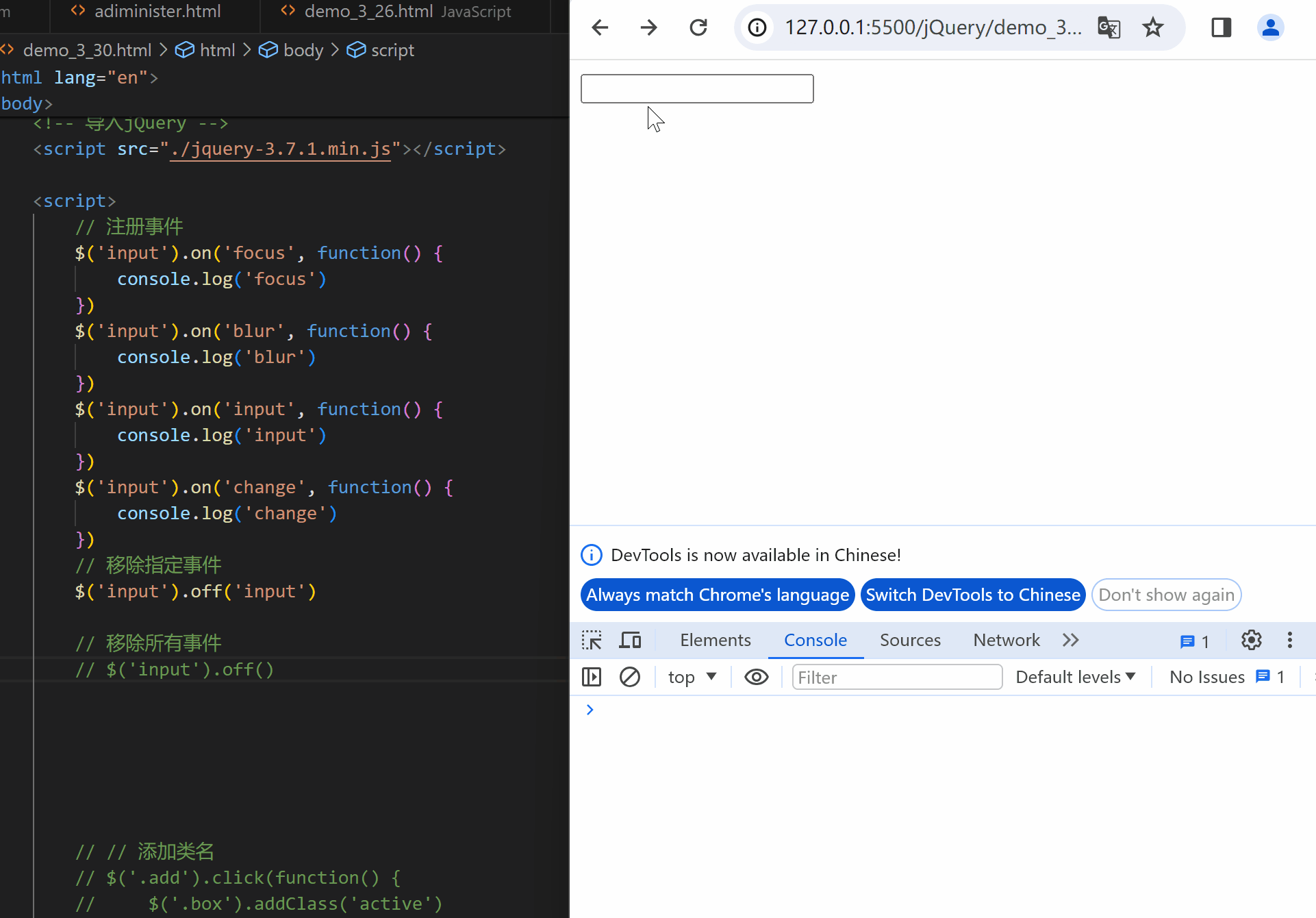Viewport: 1316px width, 918px height.
Task: Click the browser forward arrow
Action: pos(648,27)
